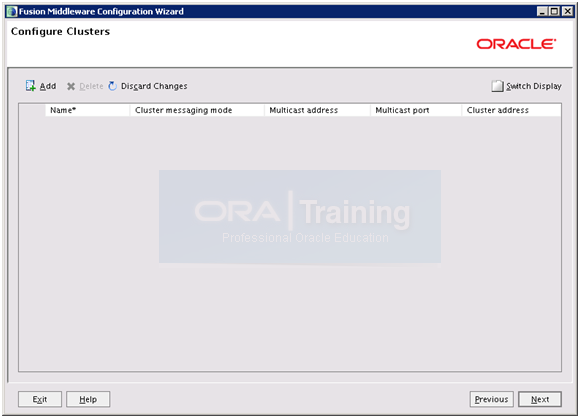Select the Cluster address column header
Viewport: 580px width, 418px height.
coord(512,110)
